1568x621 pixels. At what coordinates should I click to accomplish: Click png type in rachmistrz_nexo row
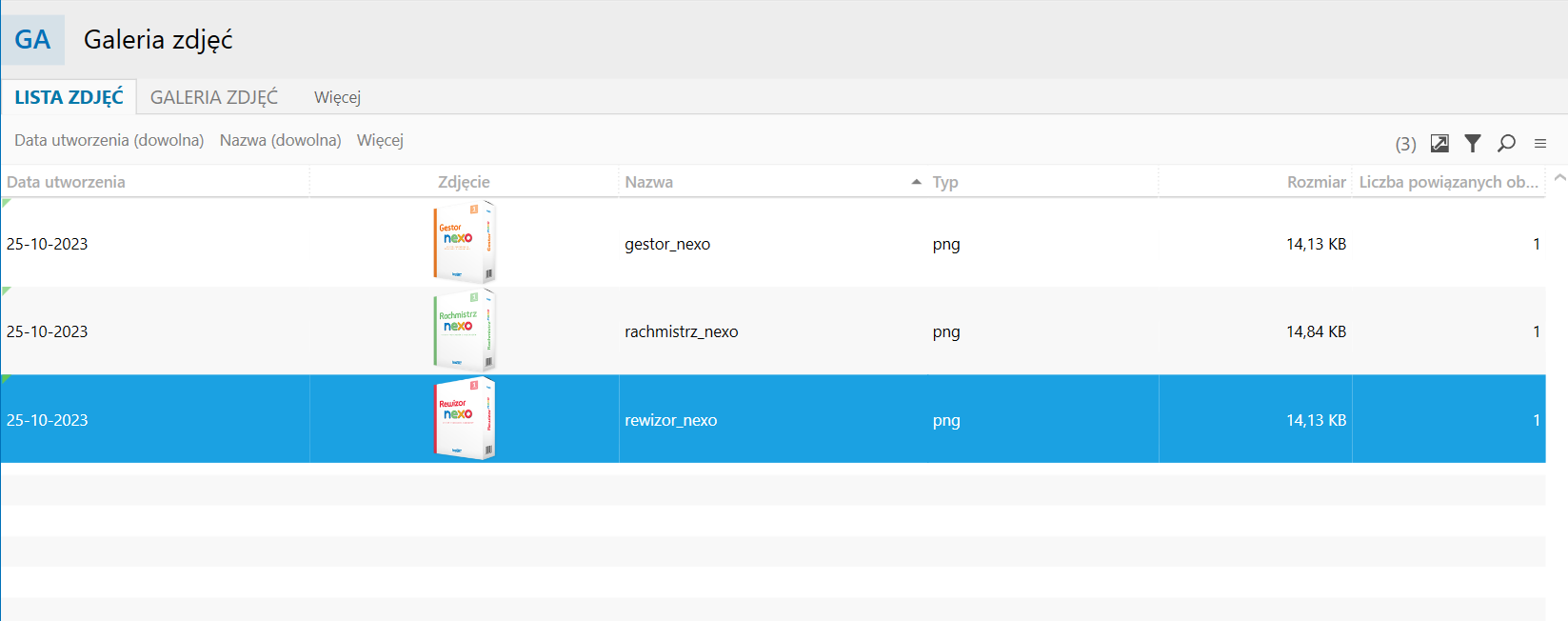click(946, 332)
